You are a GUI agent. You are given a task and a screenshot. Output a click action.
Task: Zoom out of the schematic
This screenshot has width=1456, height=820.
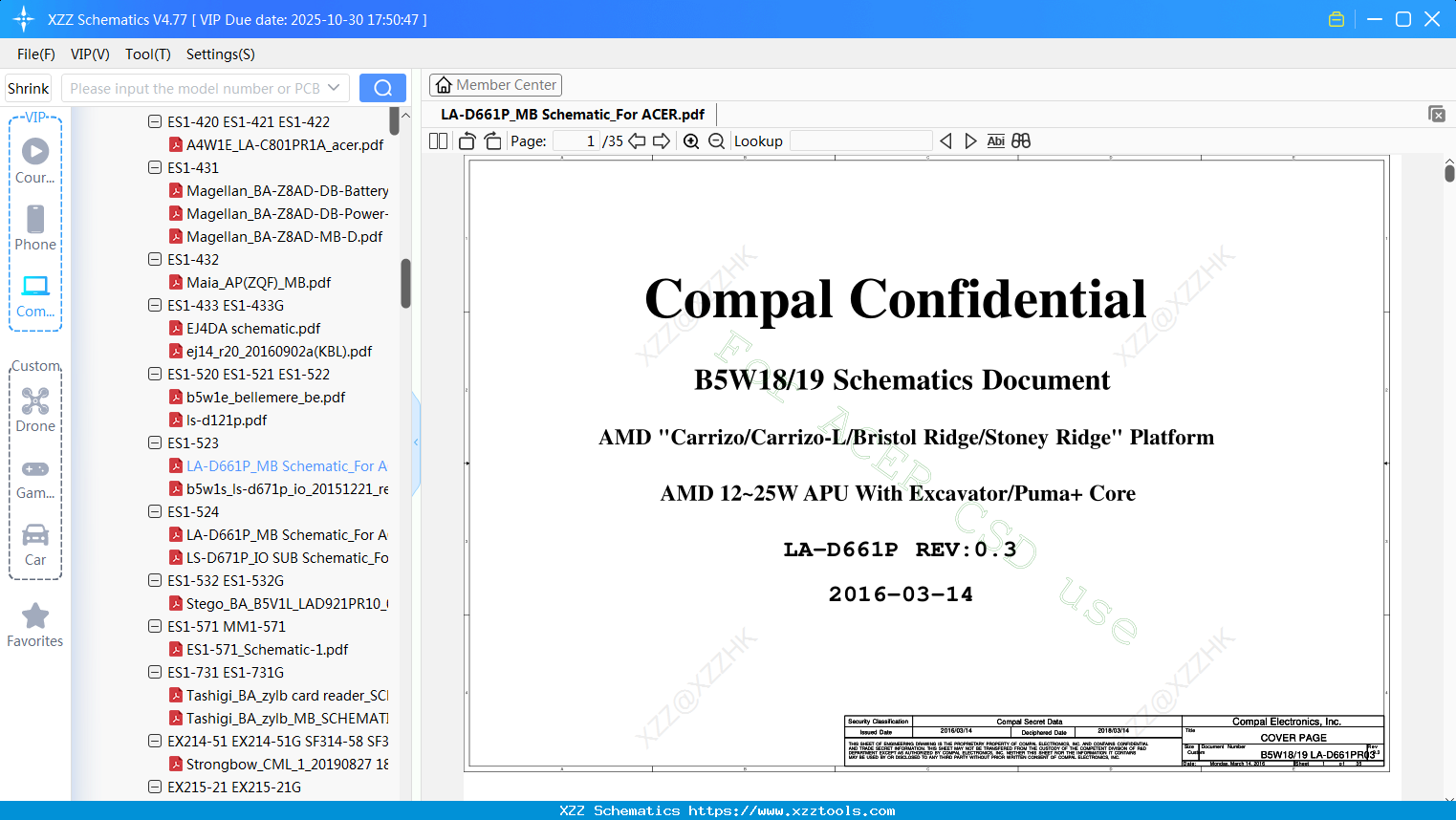coord(716,141)
